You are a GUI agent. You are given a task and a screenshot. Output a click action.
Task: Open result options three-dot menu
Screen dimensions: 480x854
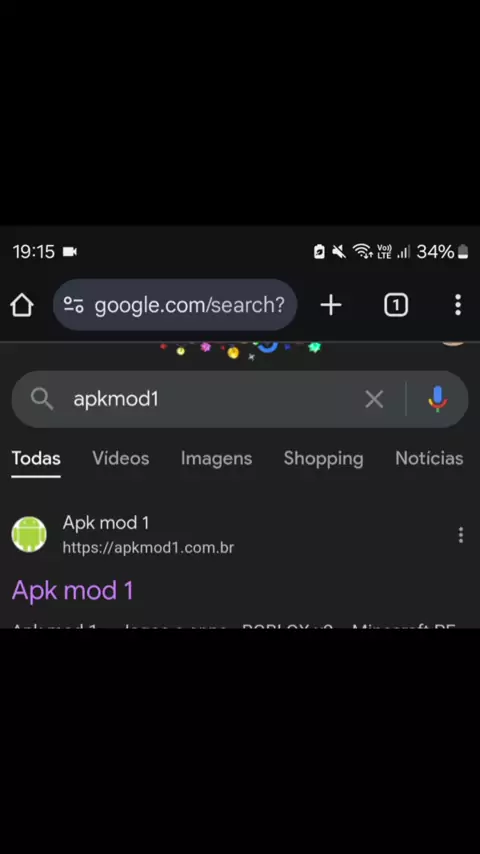[x=460, y=535]
